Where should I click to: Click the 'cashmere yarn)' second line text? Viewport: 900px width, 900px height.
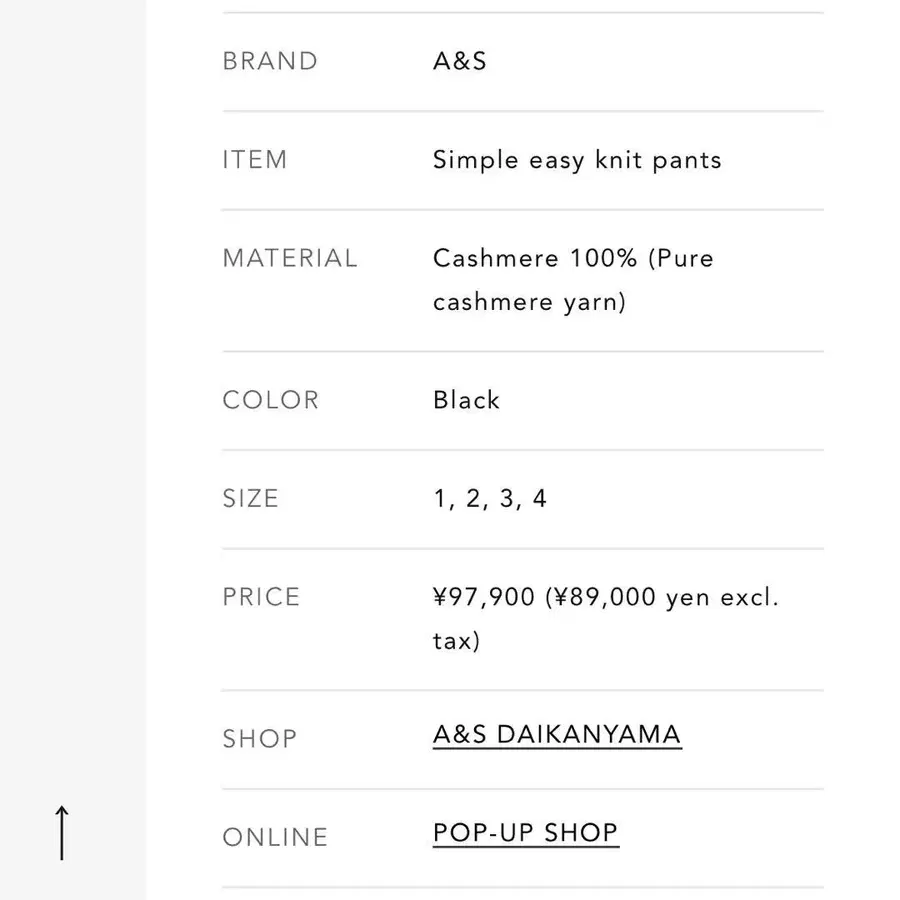(529, 302)
